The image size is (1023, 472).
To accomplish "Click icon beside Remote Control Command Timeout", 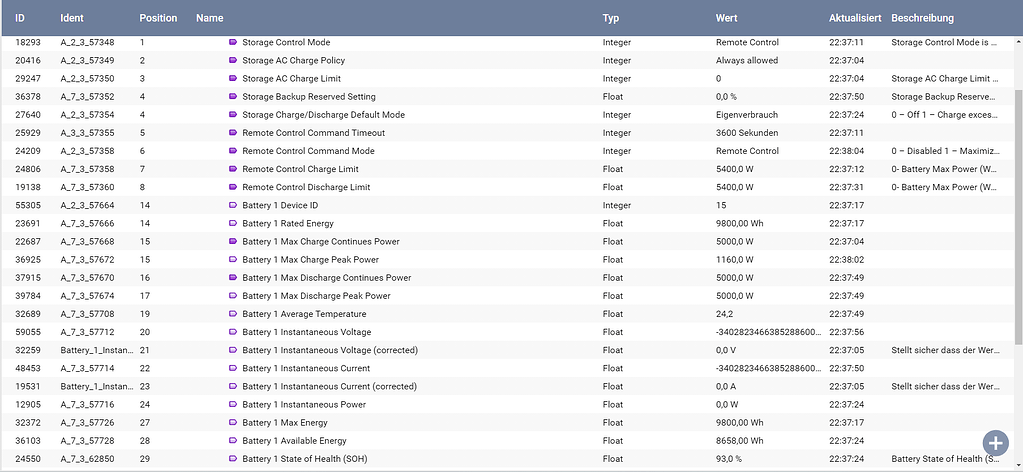I will pos(233,133).
